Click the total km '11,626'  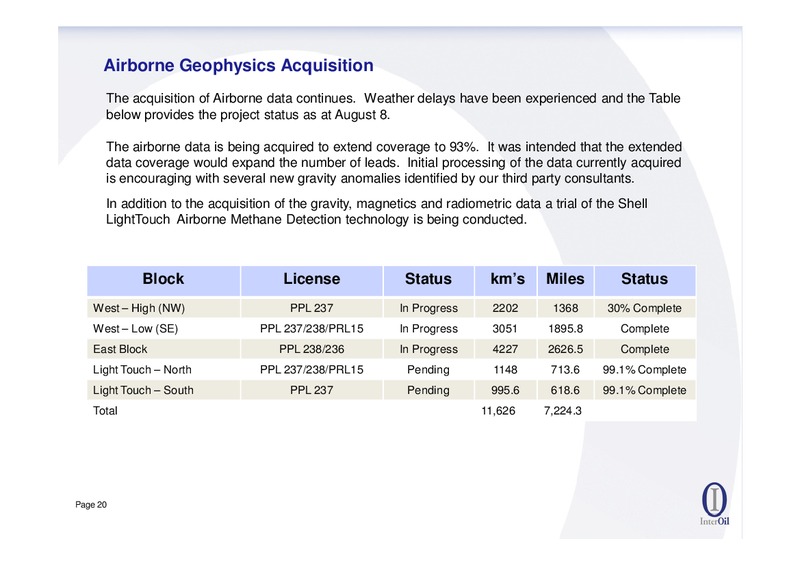pyautogui.click(x=498, y=411)
